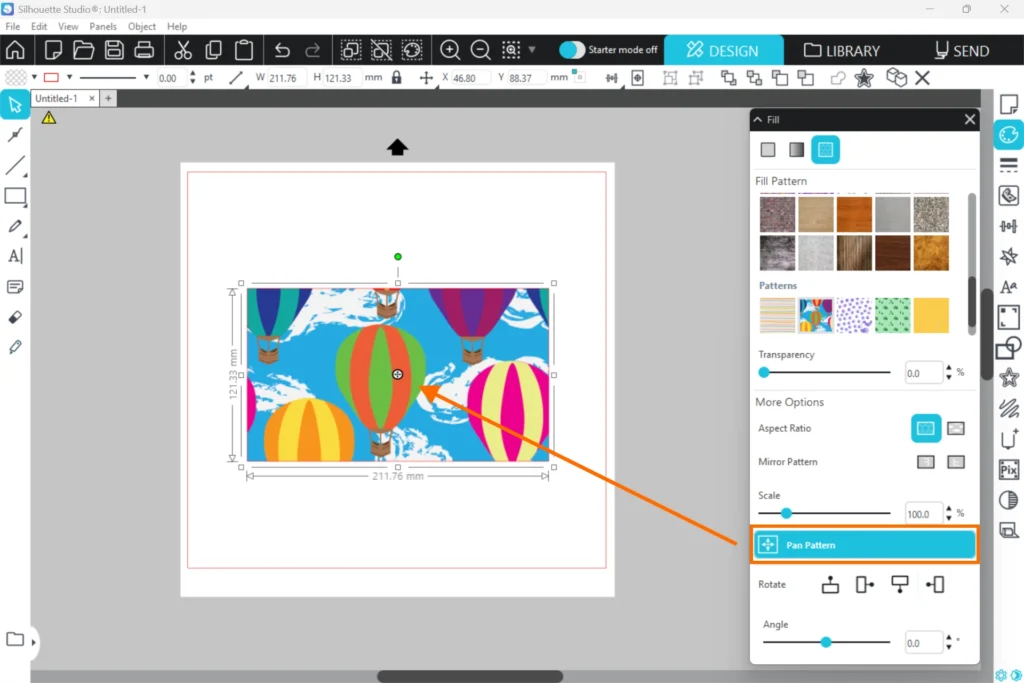This screenshot has width=1024, height=683.
Task: Select the Text tool in left toolbar
Action: click(x=15, y=256)
